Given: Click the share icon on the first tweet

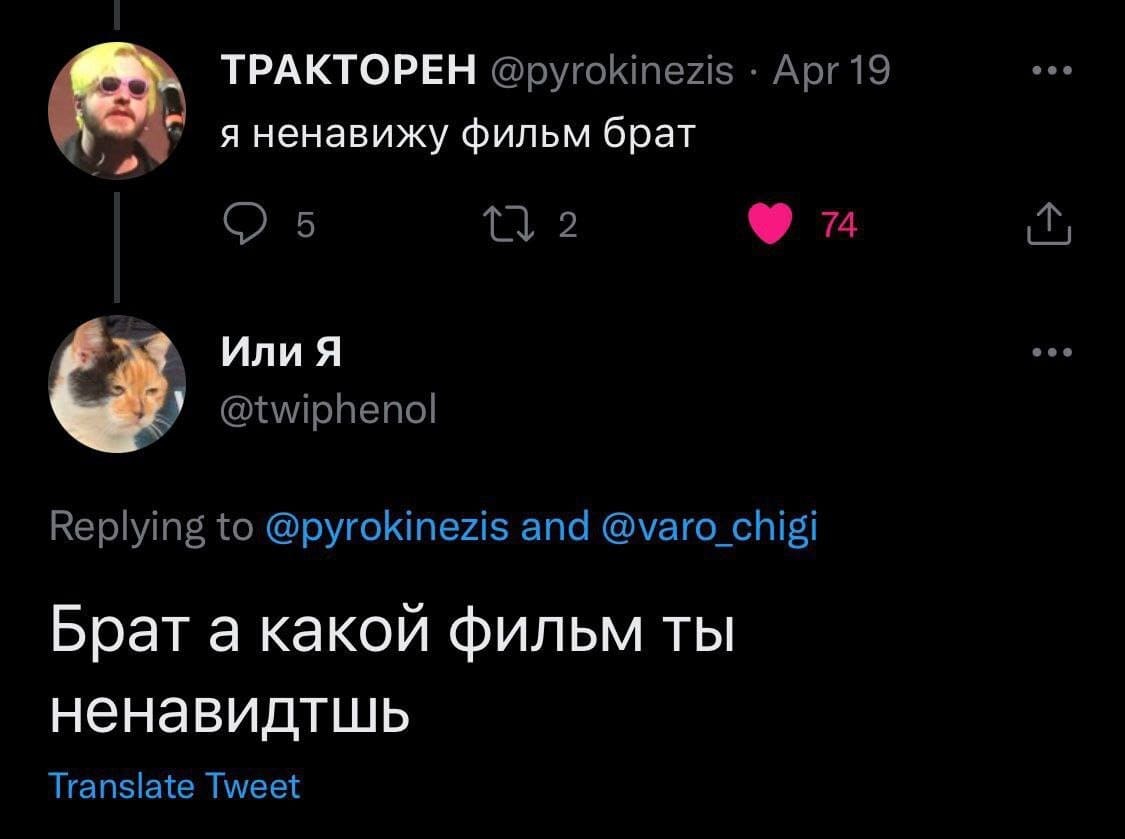Looking at the screenshot, I should coord(1048,226).
